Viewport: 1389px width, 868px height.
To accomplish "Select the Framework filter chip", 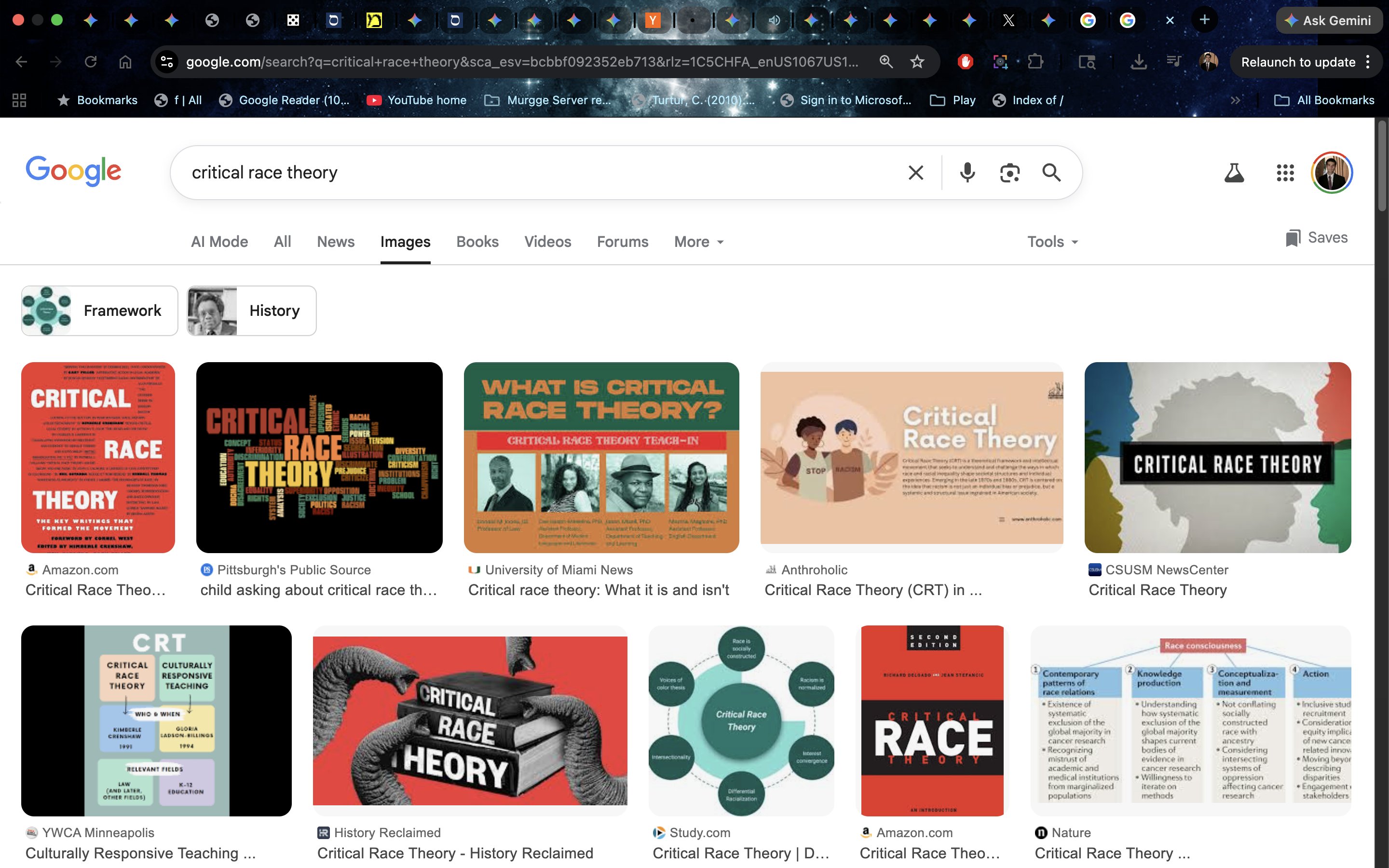I will tap(99, 311).
